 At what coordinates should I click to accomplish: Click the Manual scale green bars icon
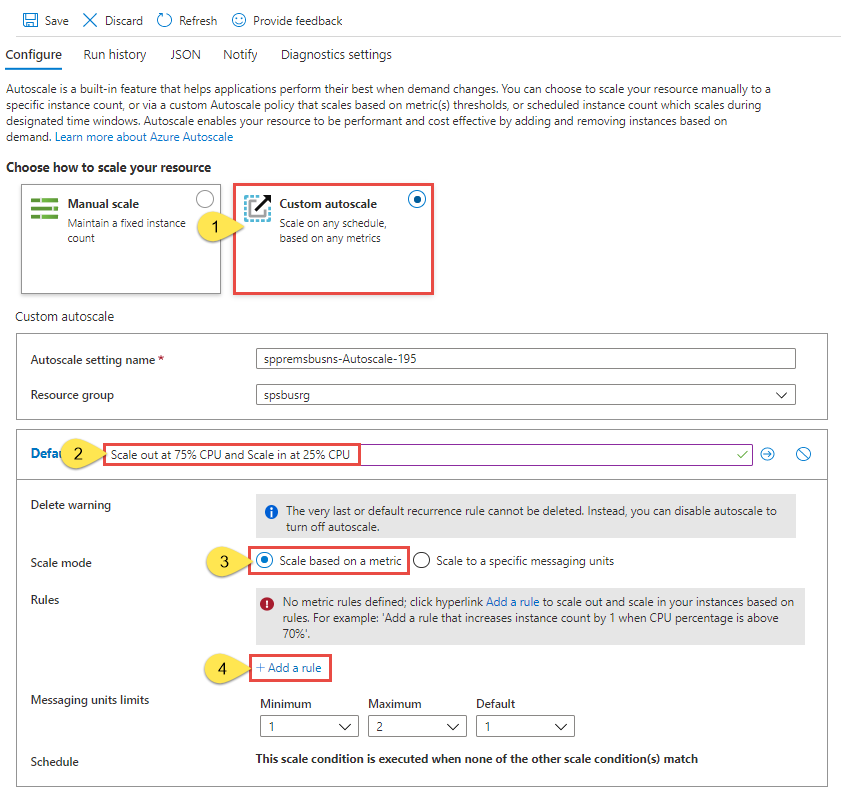(x=45, y=208)
